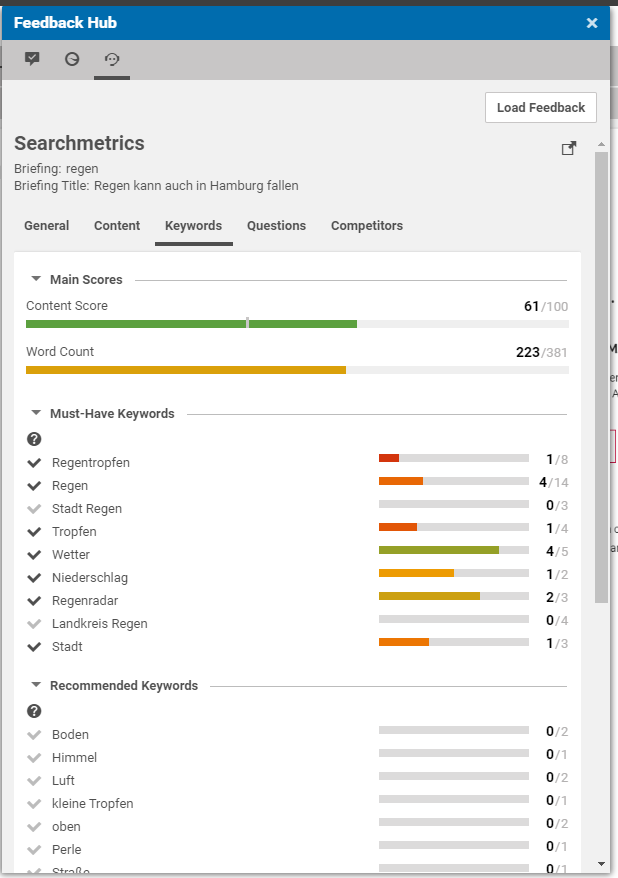Viewport: 618px width, 878px height.
Task: Click the scroll-up arrow on the right edge
Action: pos(601,143)
